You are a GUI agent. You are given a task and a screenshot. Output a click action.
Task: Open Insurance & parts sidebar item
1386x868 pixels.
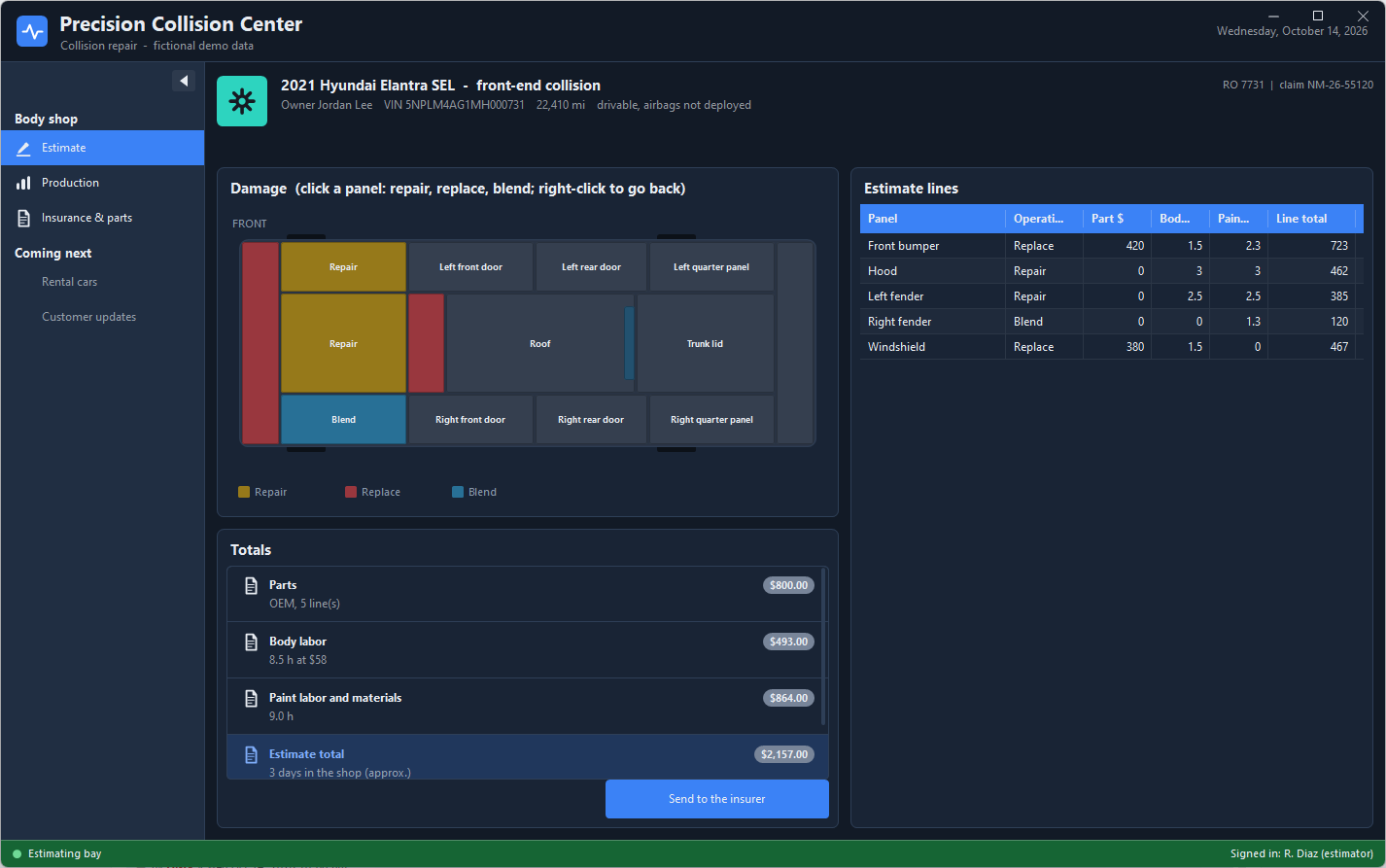click(x=102, y=218)
